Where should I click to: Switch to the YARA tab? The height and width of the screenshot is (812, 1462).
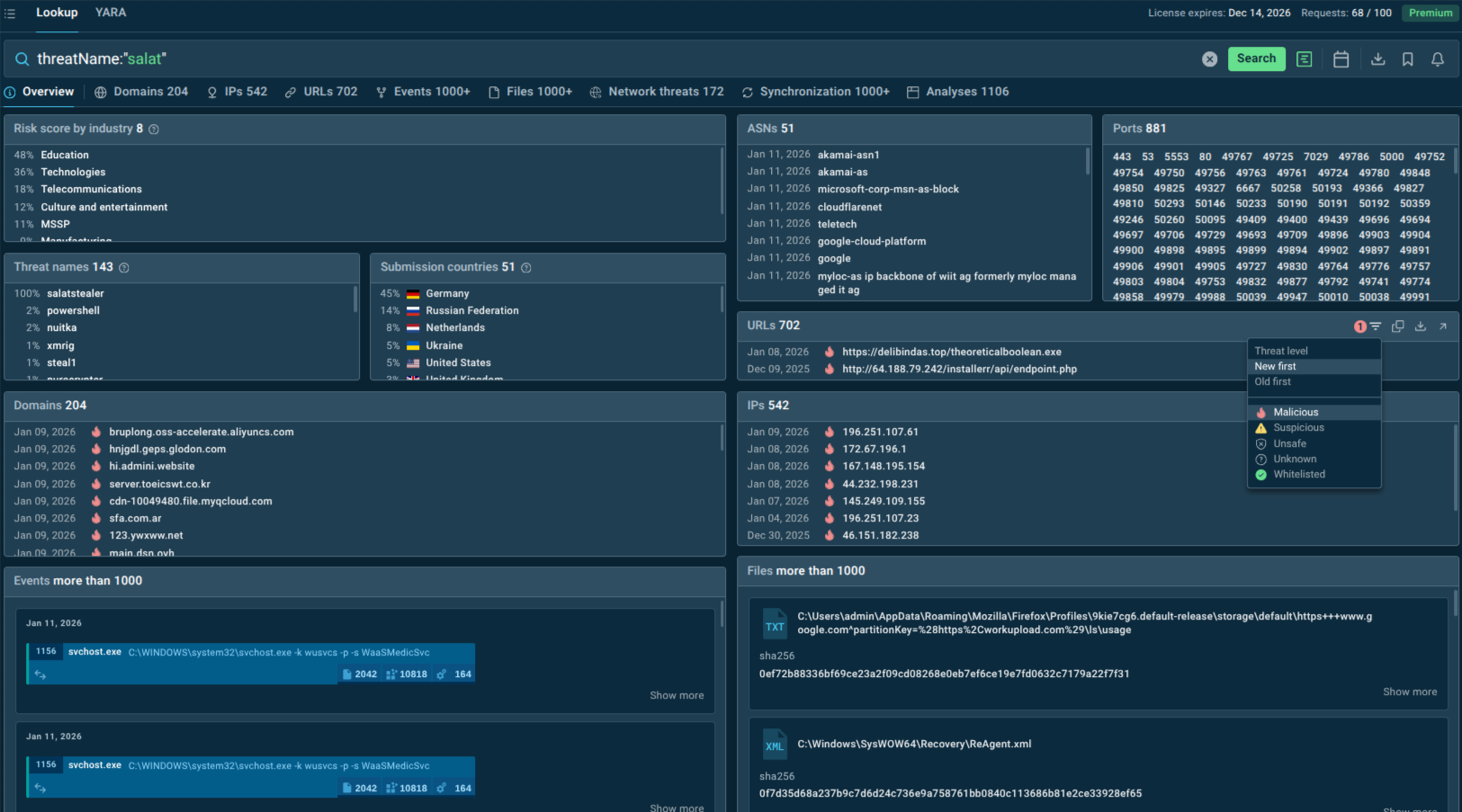click(111, 12)
